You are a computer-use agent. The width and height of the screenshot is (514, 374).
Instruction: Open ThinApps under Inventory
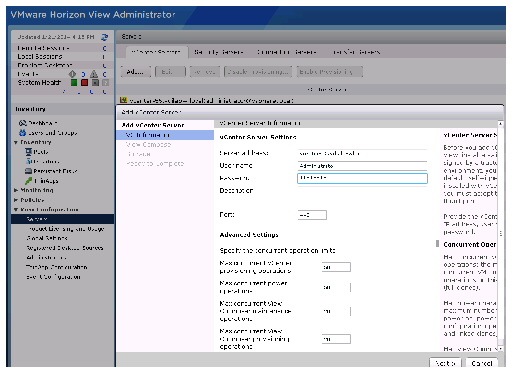46,181
